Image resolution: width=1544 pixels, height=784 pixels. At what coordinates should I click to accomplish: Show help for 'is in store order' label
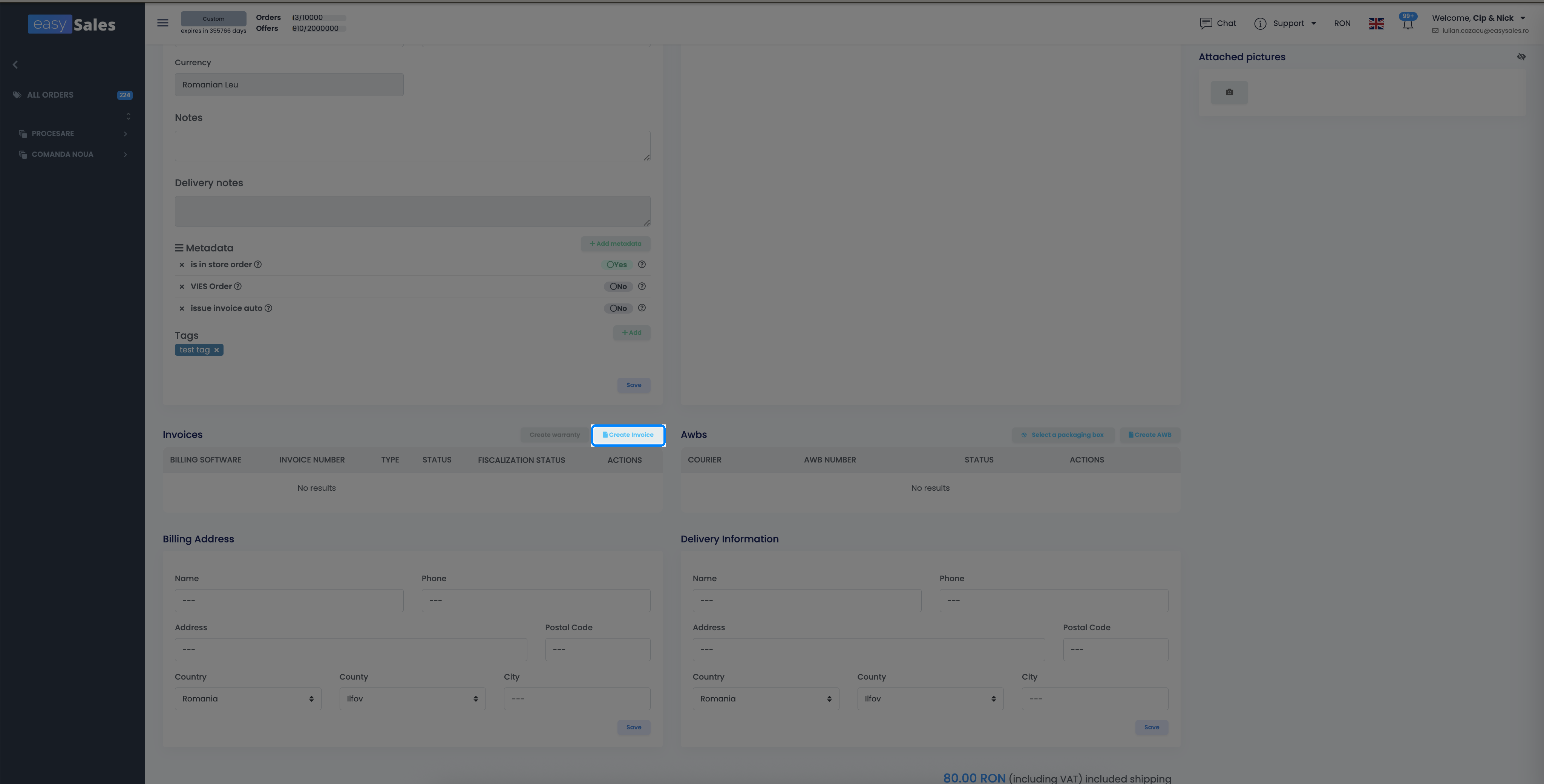click(258, 264)
